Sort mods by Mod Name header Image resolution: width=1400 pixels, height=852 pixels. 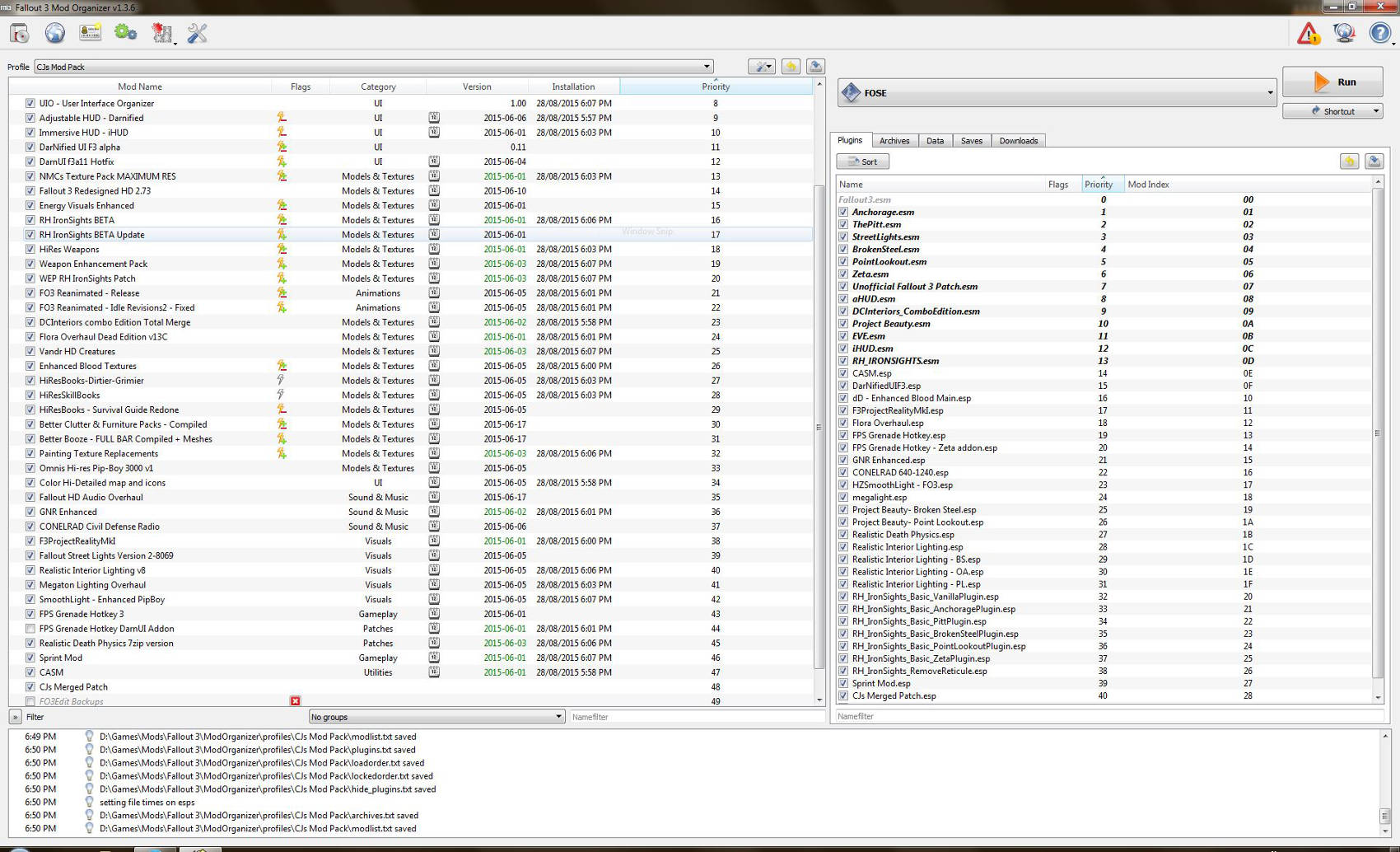pos(140,87)
